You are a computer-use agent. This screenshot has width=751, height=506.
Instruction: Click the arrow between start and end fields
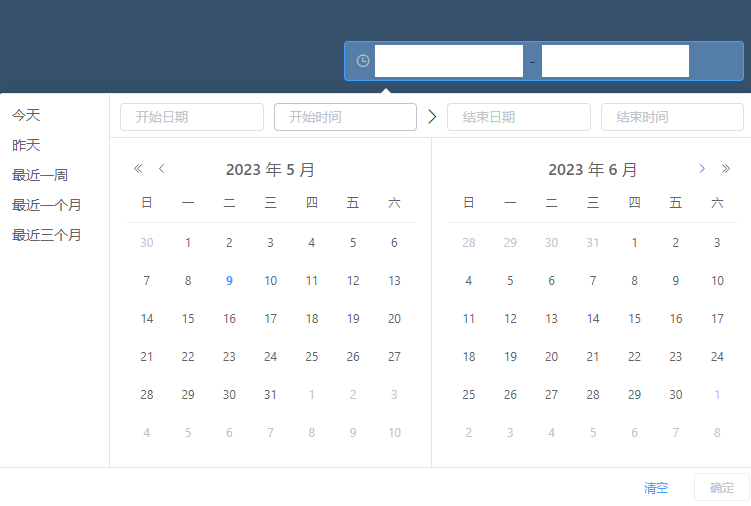432,117
